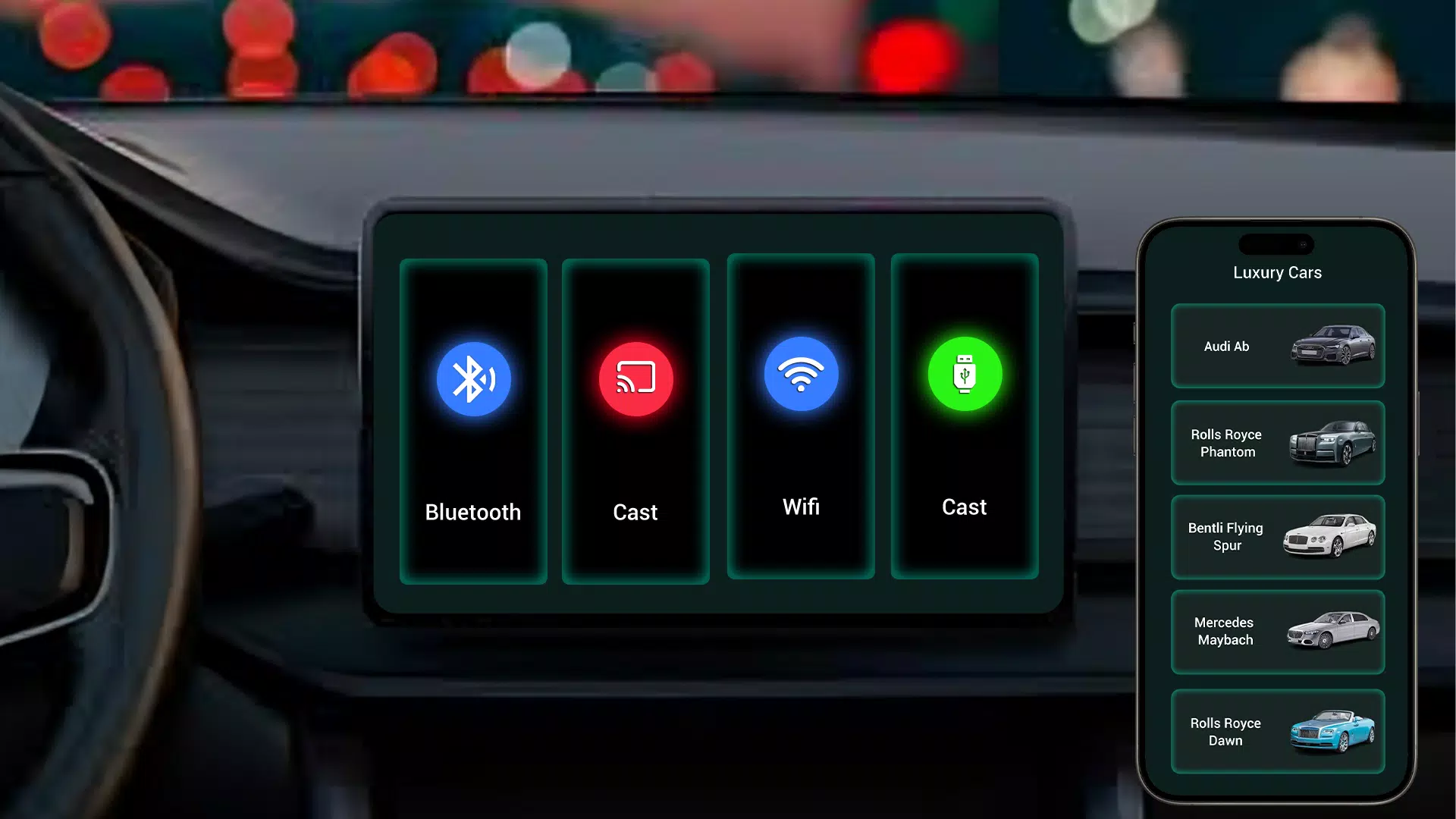
Task: Open Rolls Royce Dawn details
Action: (1278, 731)
